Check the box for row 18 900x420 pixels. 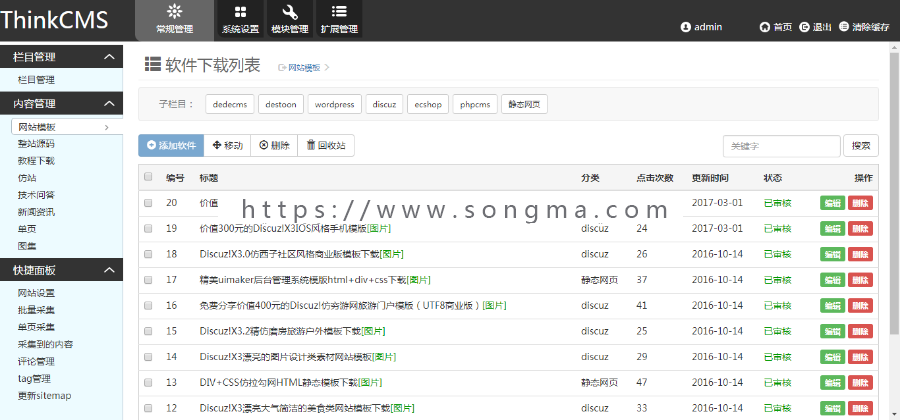click(148, 254)
